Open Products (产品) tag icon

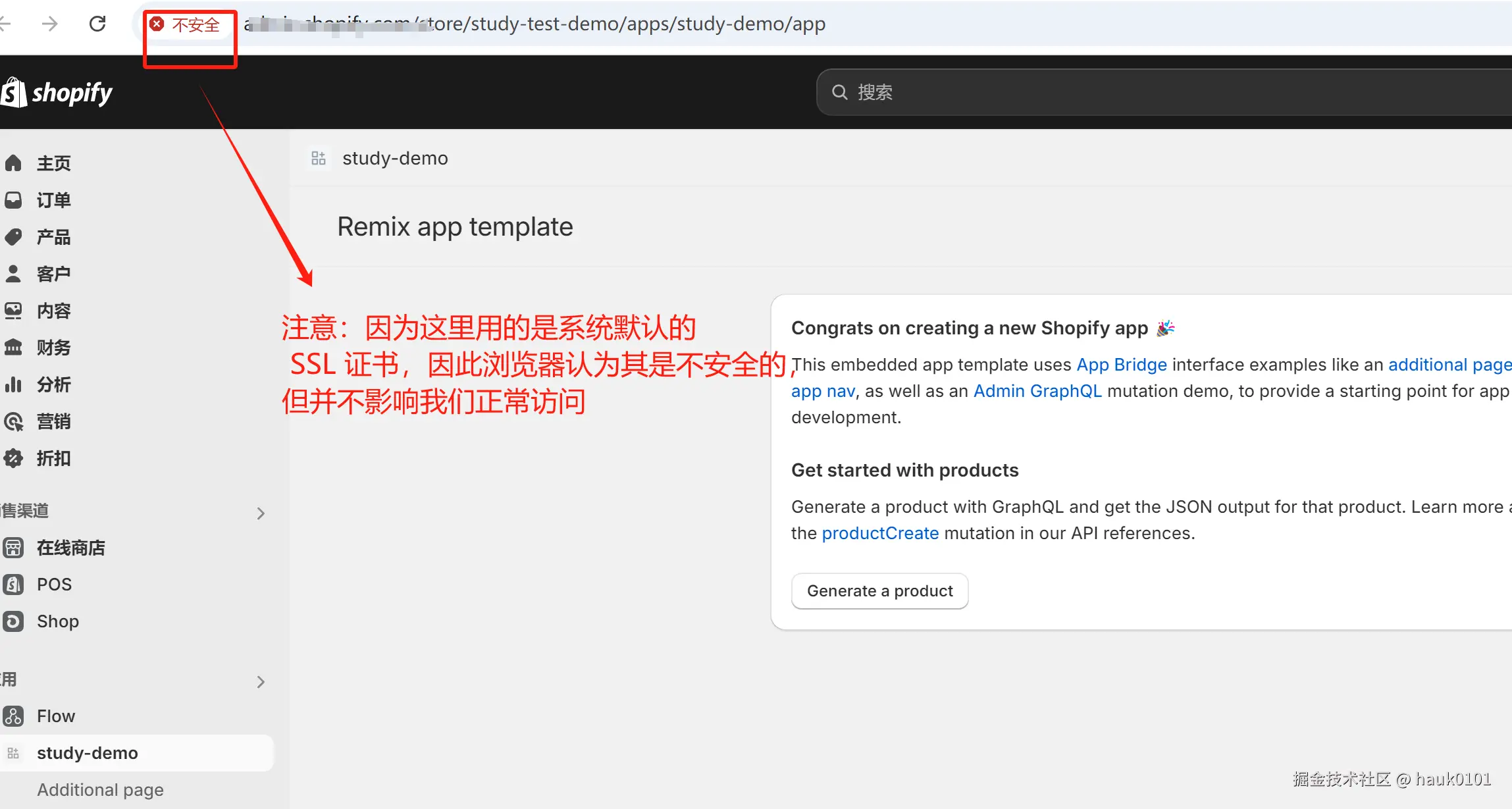coord(13,237)
